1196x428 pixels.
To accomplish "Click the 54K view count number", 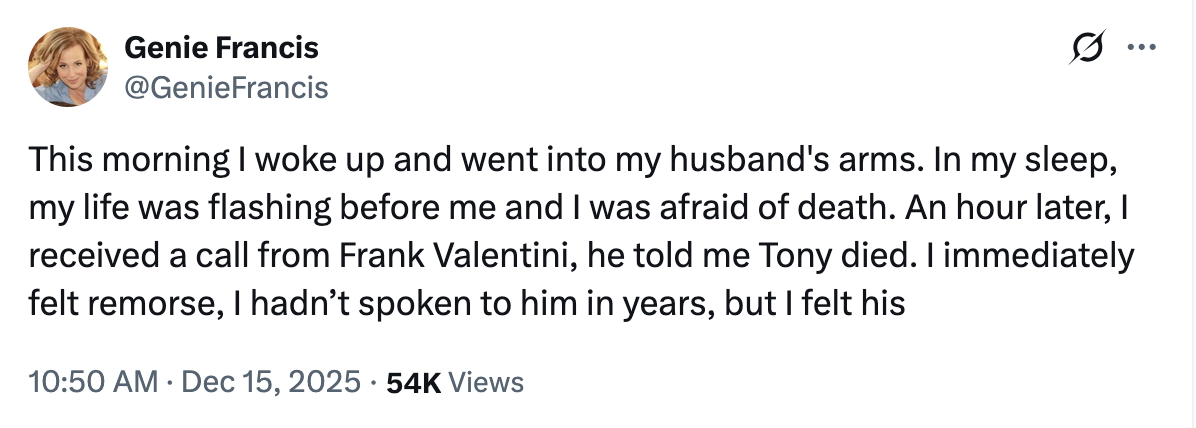I will pos(412,381).
